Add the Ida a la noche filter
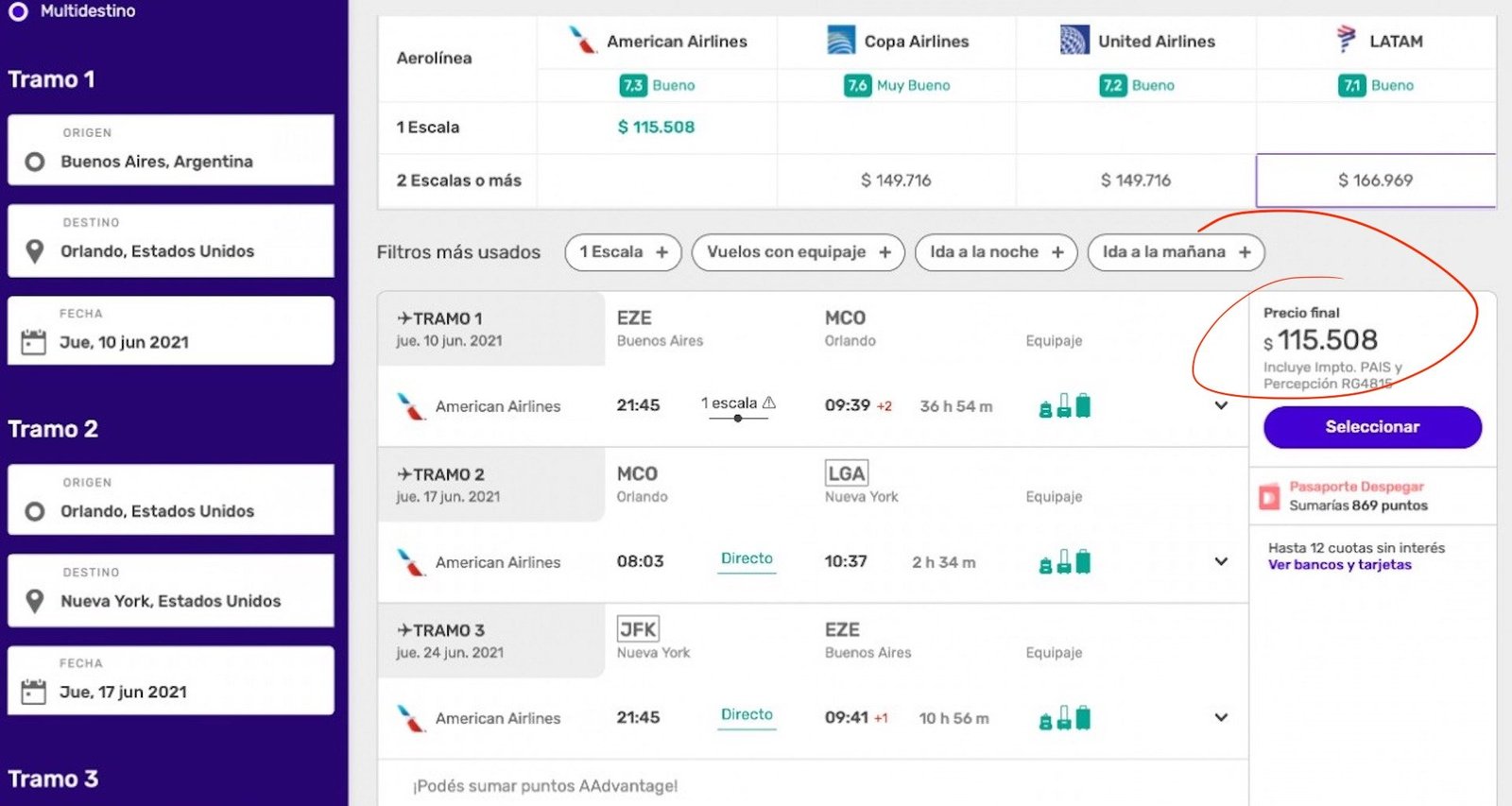This screenshot has width=1512, height=806. point(996,252)
